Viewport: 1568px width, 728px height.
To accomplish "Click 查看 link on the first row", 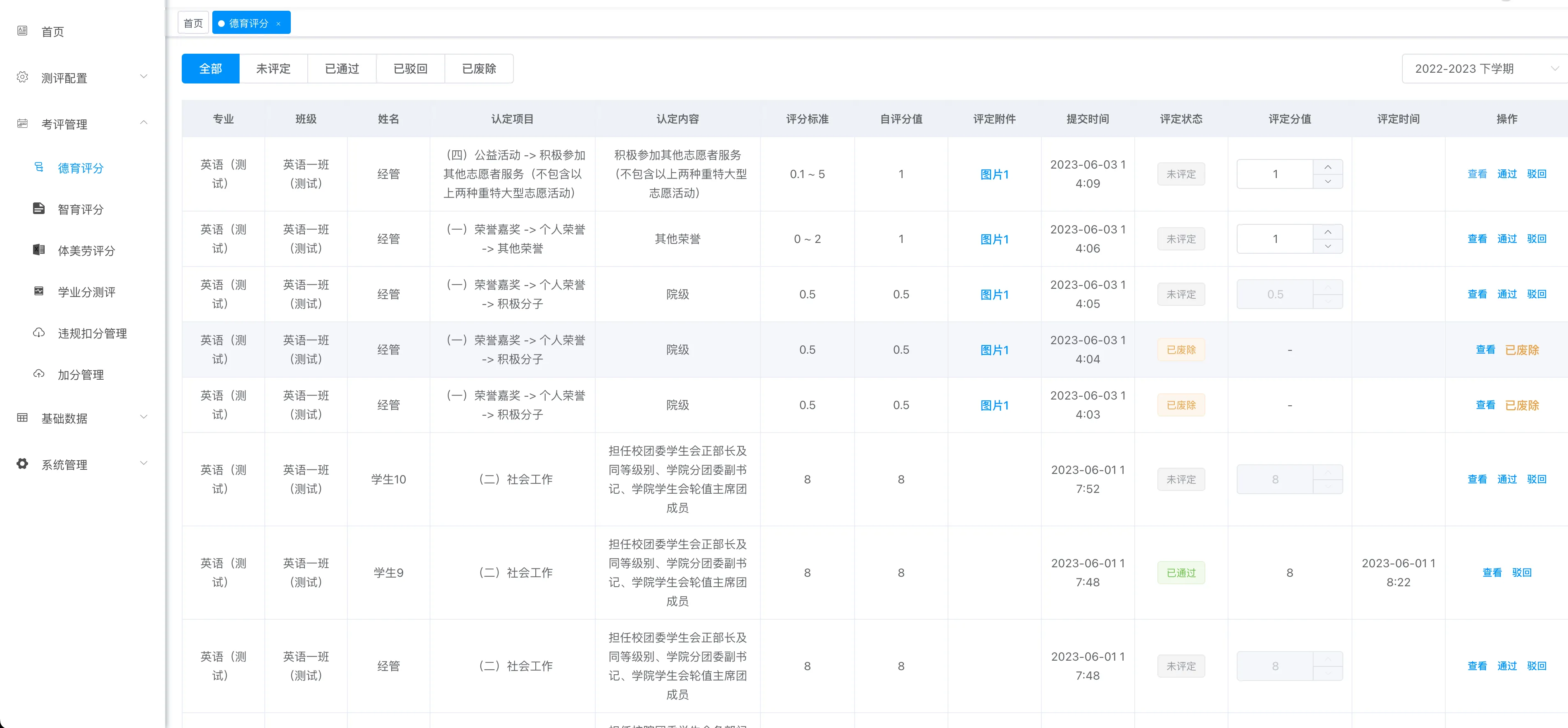I will point(1477,174).
